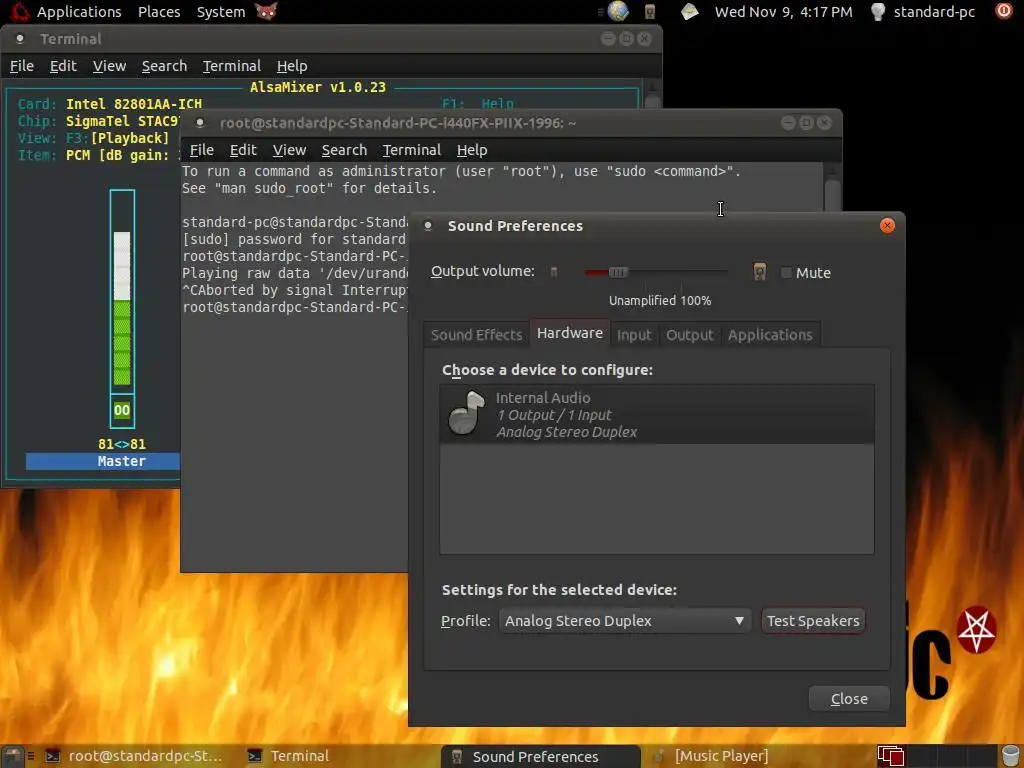
Task: Open the standard-pc user menu
Action: [x=934, y=12]
